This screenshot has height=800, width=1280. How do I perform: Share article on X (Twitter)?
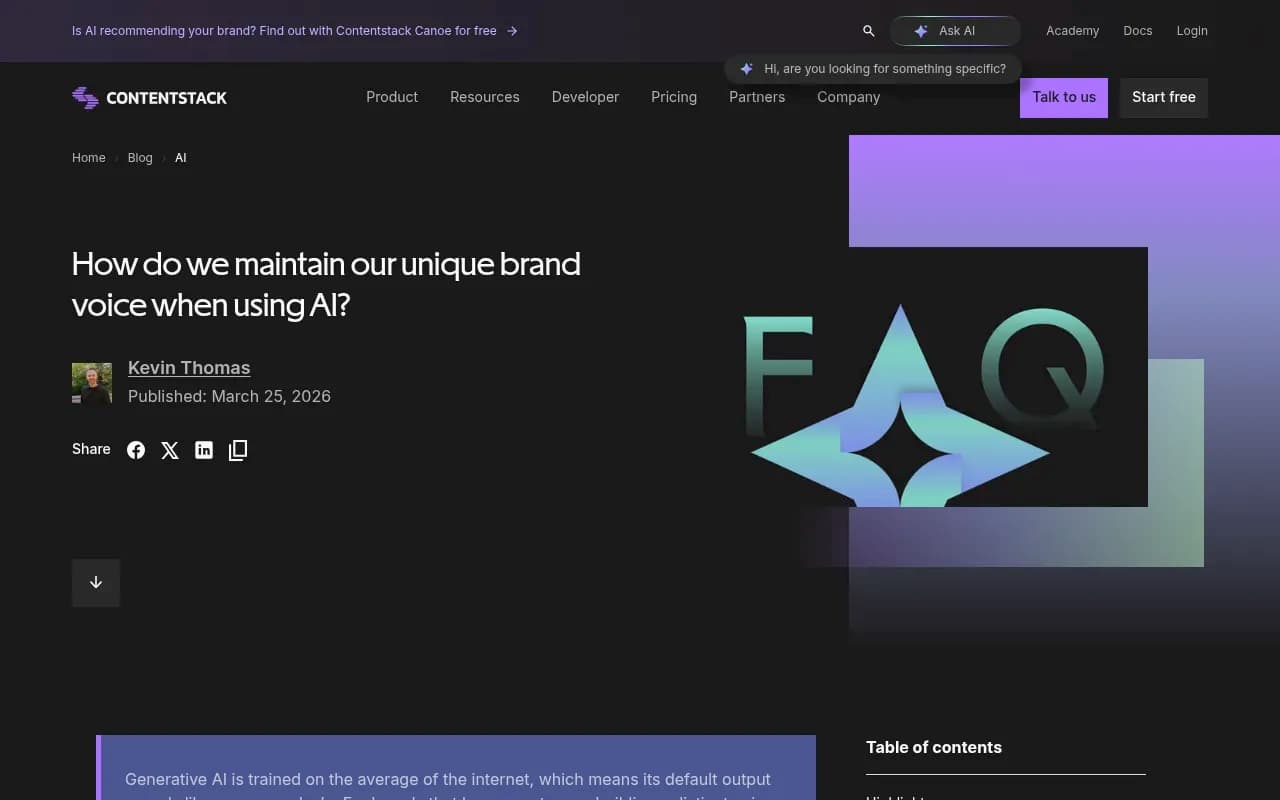tap(170, 450)
